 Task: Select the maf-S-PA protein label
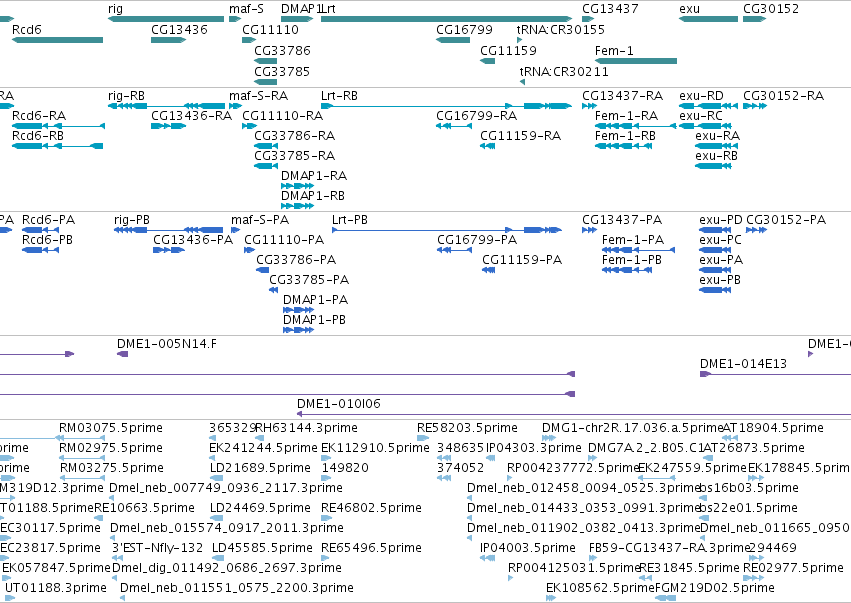coord(260,220)
